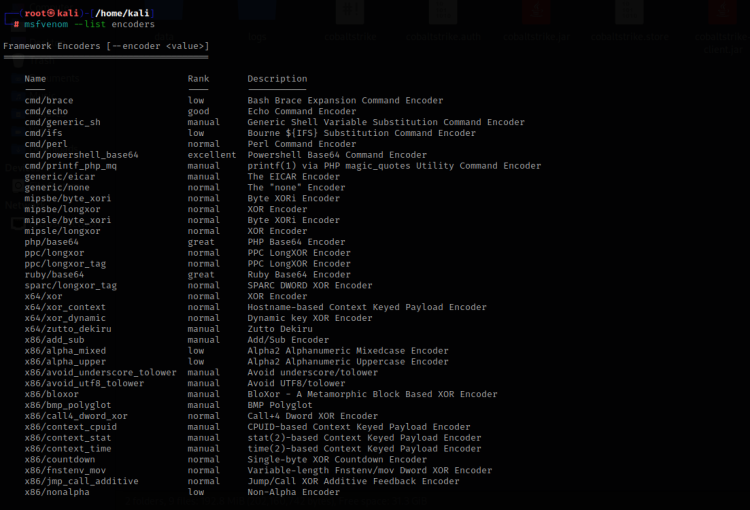Select the 'x86/fnstenv_mov' encoder name
The image size is (750, 510).
point(66,471)
